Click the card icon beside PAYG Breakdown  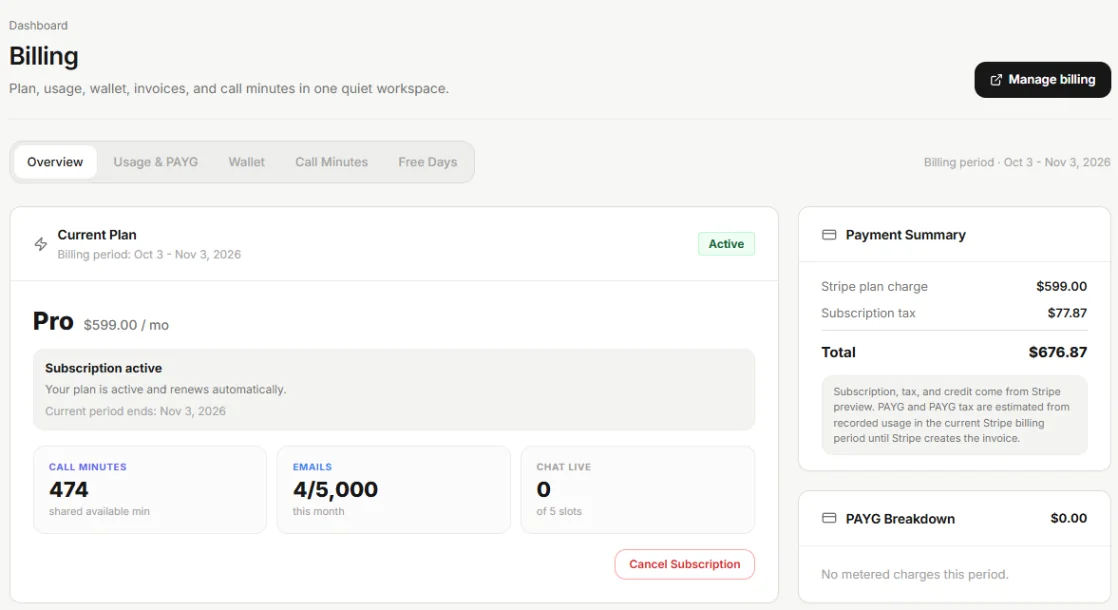coord(829,518)
